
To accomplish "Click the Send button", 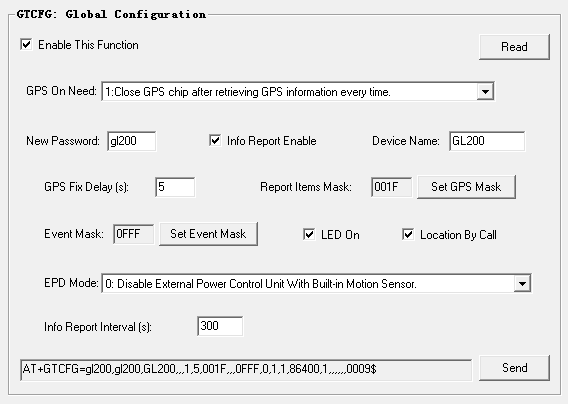I will (x=514, y=368).
